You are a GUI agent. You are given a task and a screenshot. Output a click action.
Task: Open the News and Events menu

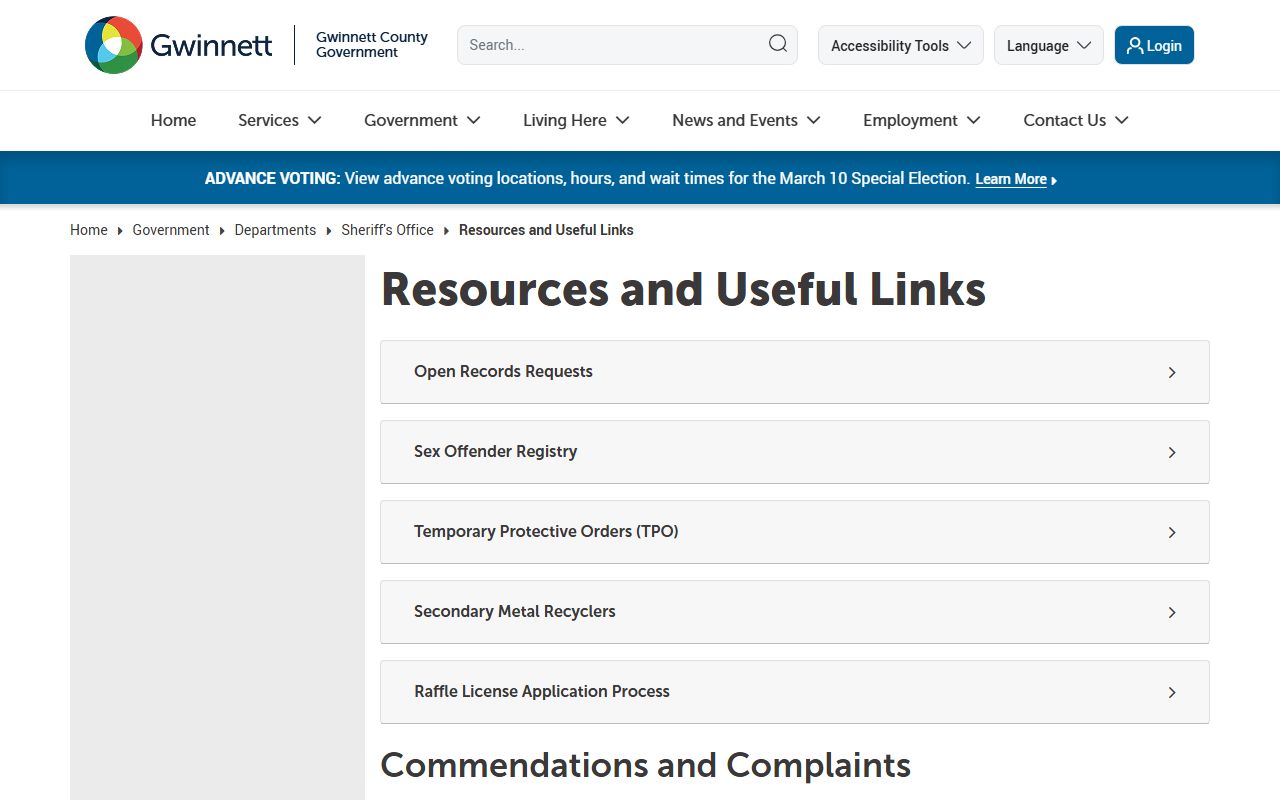[x=746, y=120]
